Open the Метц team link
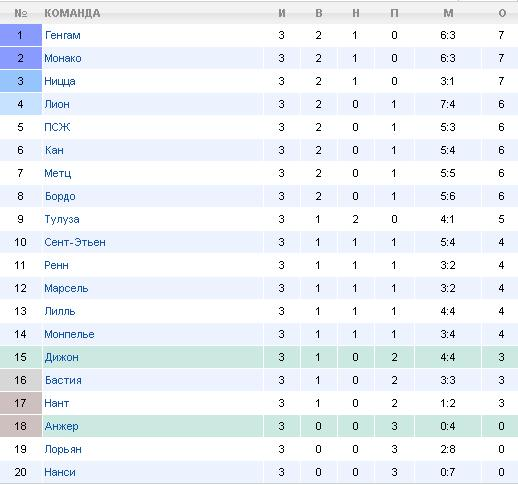518x485 pixels. (58, 173)
